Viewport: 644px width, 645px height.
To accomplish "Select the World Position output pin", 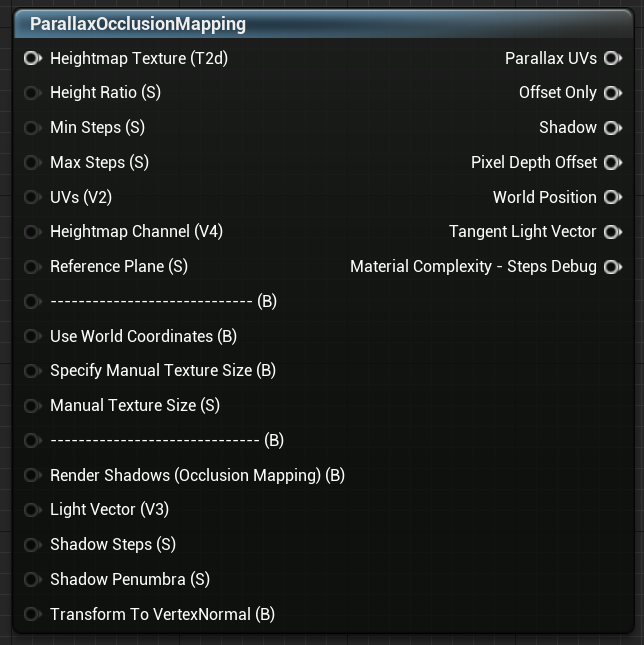I will (x=613, y=197).
